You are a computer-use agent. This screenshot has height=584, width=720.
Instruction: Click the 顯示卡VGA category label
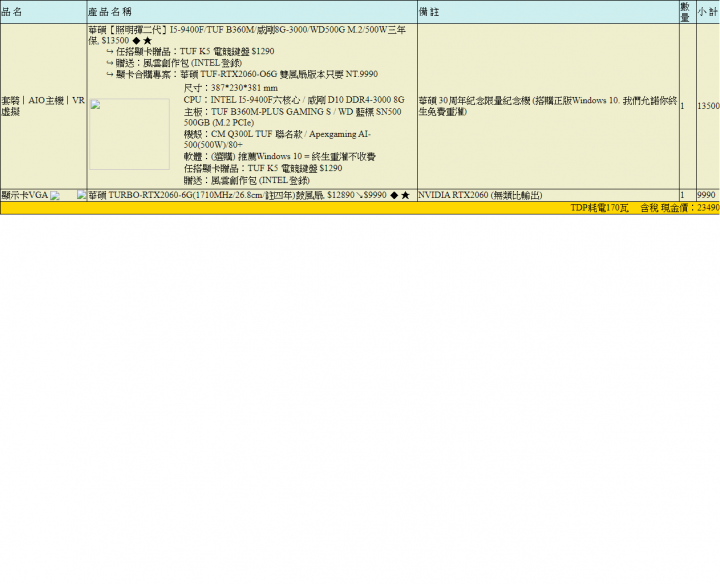25,195
